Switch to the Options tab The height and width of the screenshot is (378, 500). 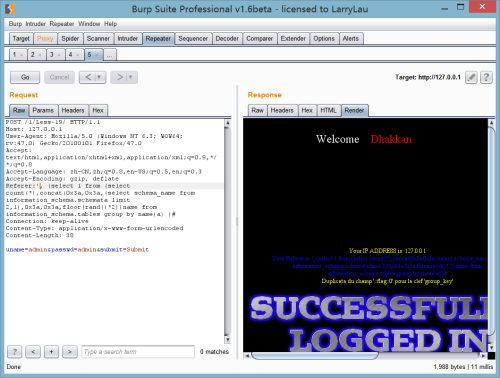click(x=324, y=39)
